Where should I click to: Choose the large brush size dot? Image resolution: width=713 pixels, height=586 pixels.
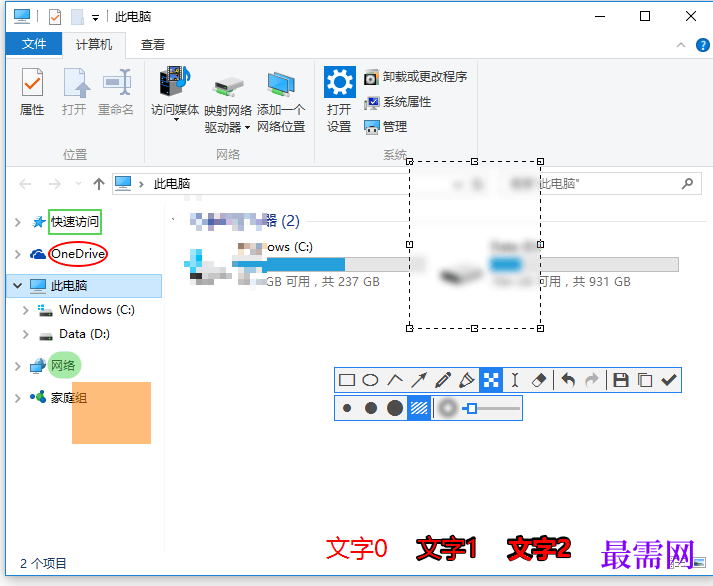click(395, 408)
